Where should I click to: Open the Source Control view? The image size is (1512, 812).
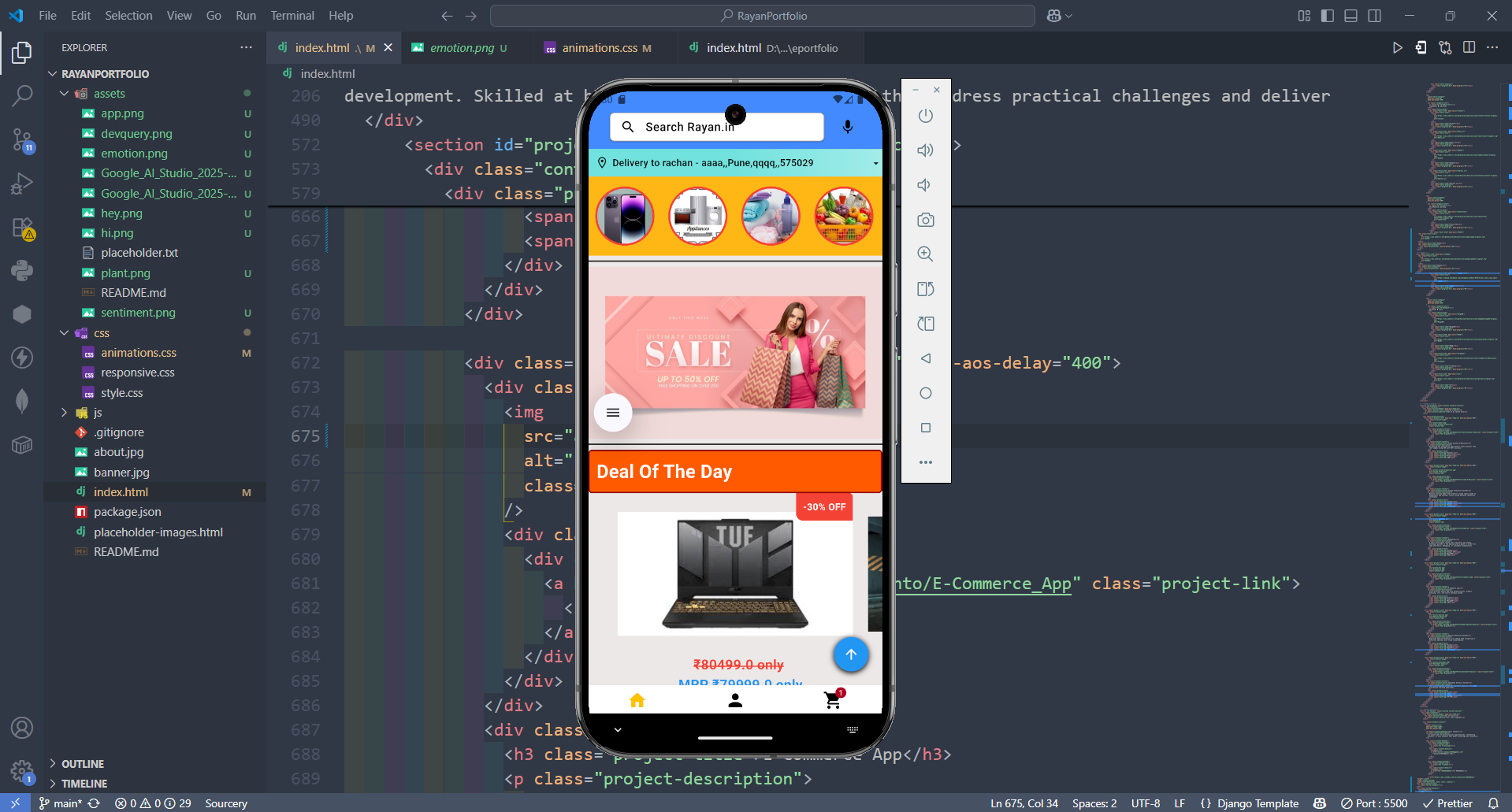coord(22,140)
